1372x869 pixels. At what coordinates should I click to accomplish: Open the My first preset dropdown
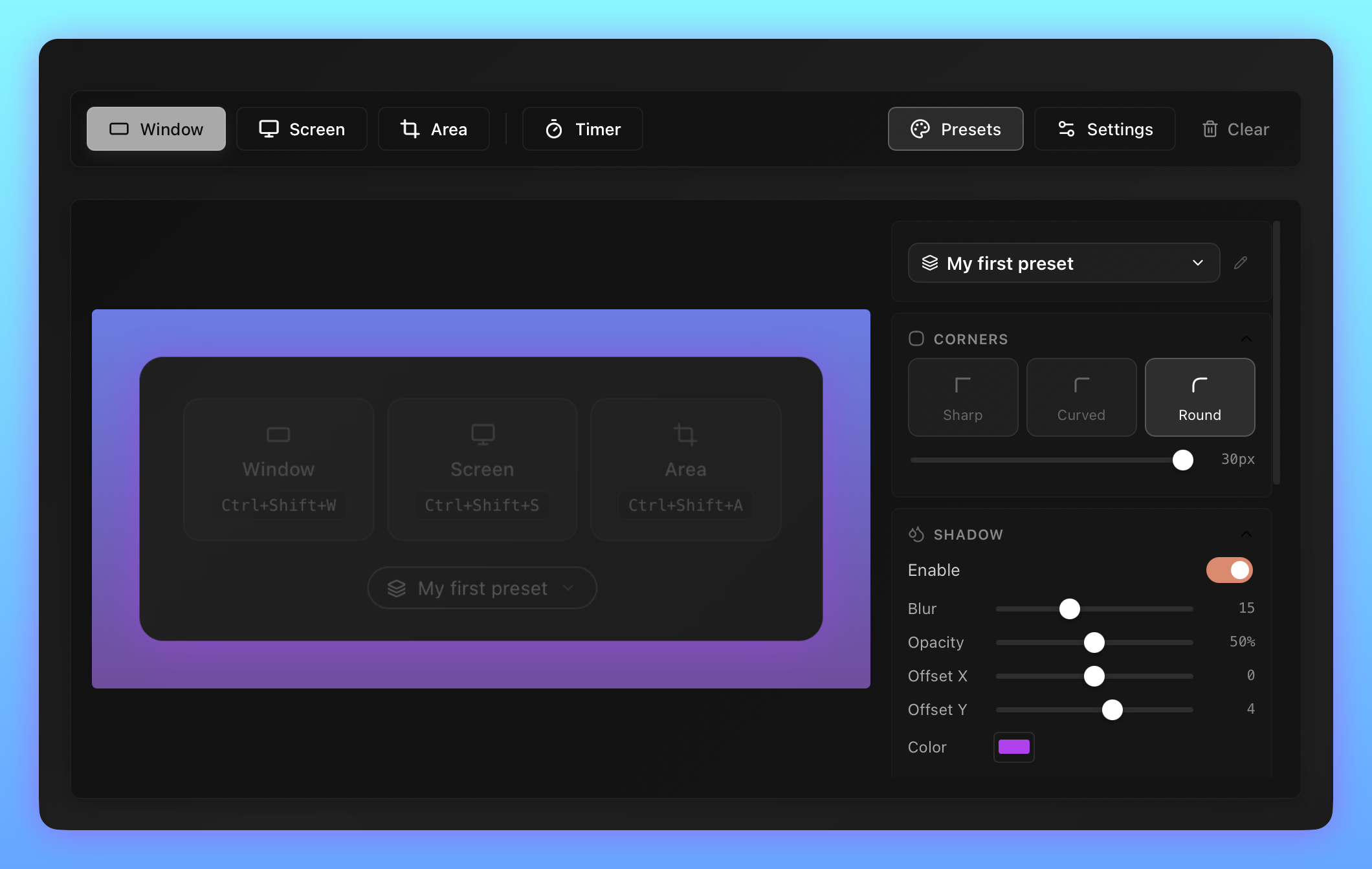point(1063,263)
